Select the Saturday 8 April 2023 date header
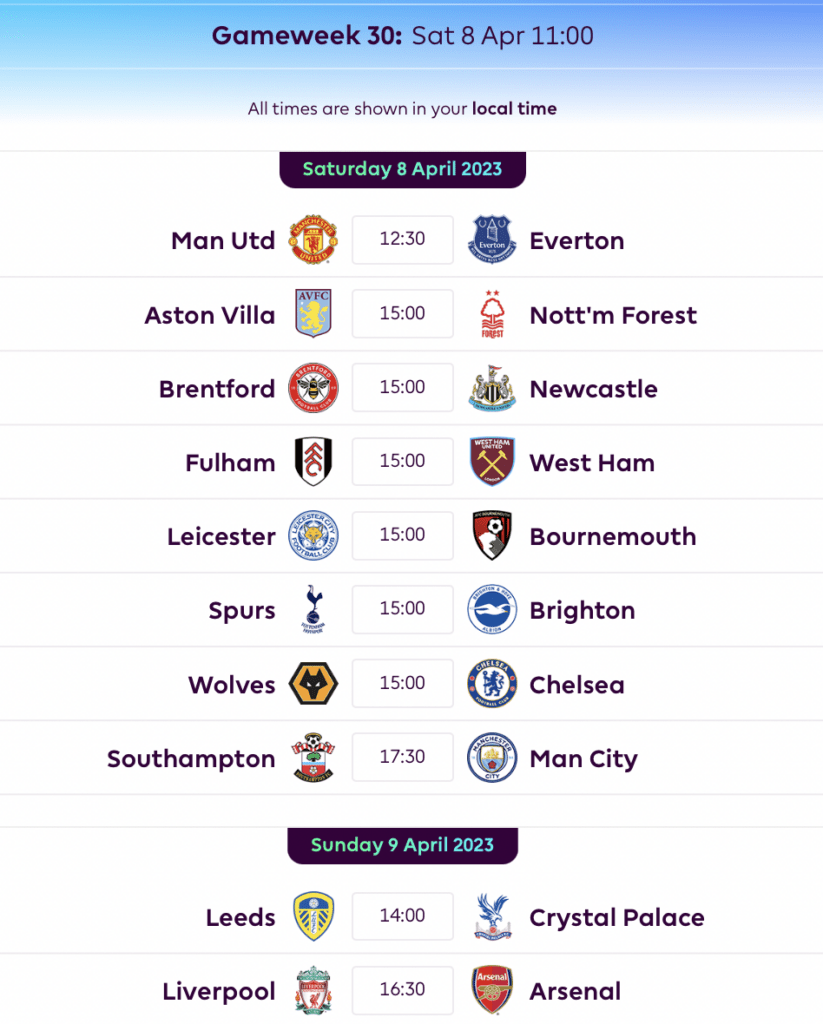Viewport: 823px width, 1024px height. (x=402, y=169)
